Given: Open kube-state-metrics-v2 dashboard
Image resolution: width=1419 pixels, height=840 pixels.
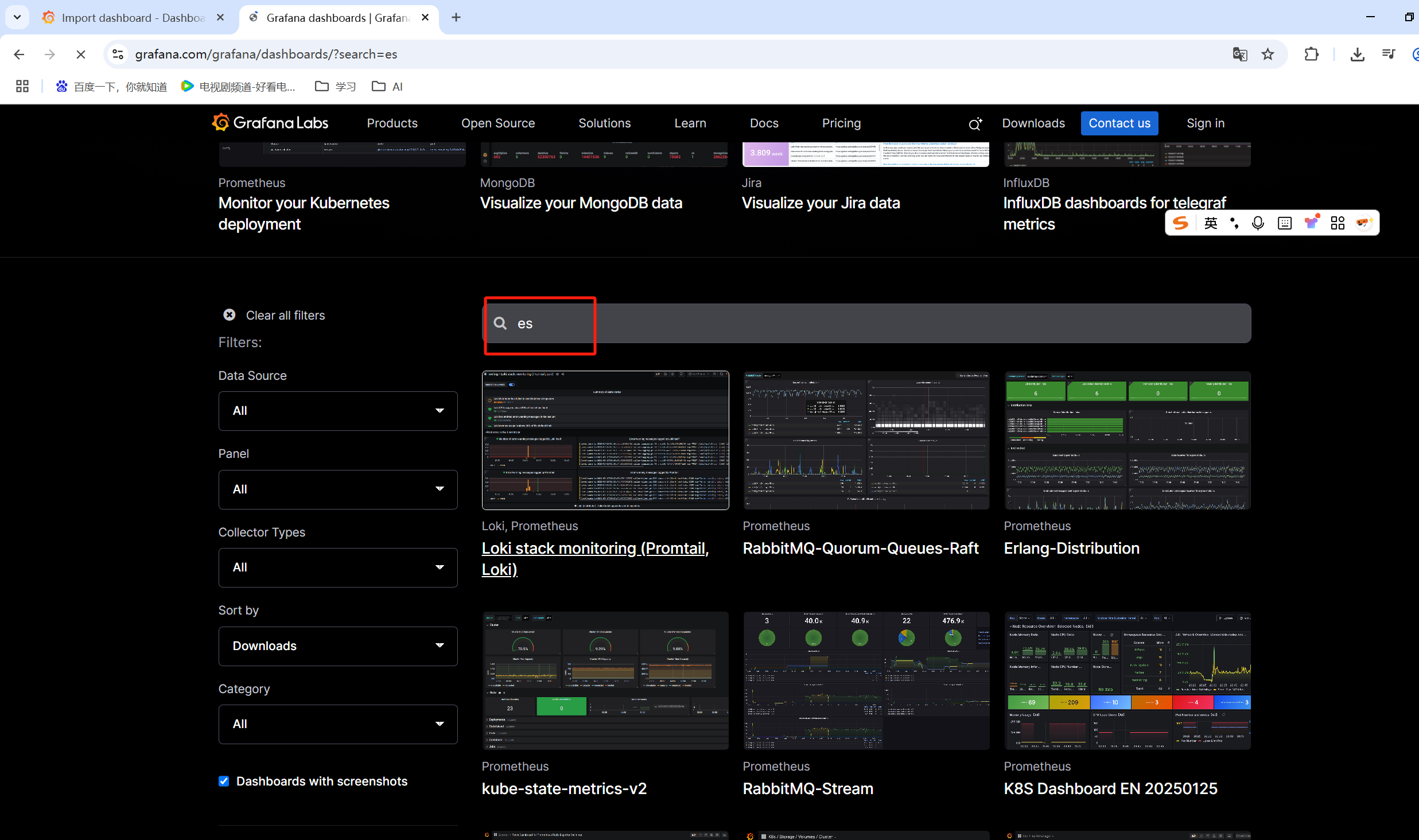Looking at the screenshot, I should click(564, 788).
